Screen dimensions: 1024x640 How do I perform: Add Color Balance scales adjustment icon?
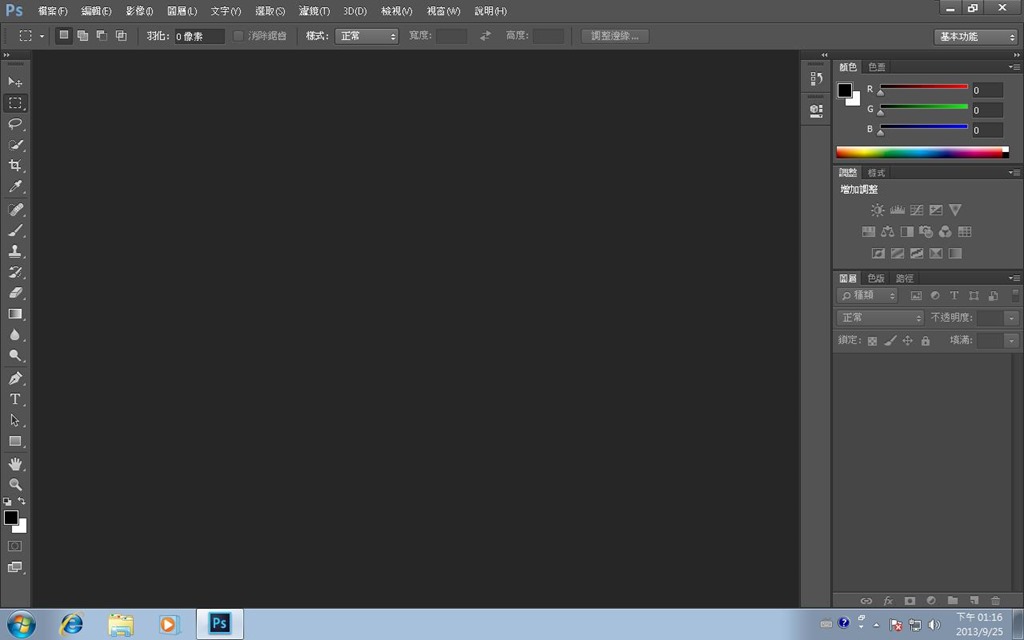point(887,232)
